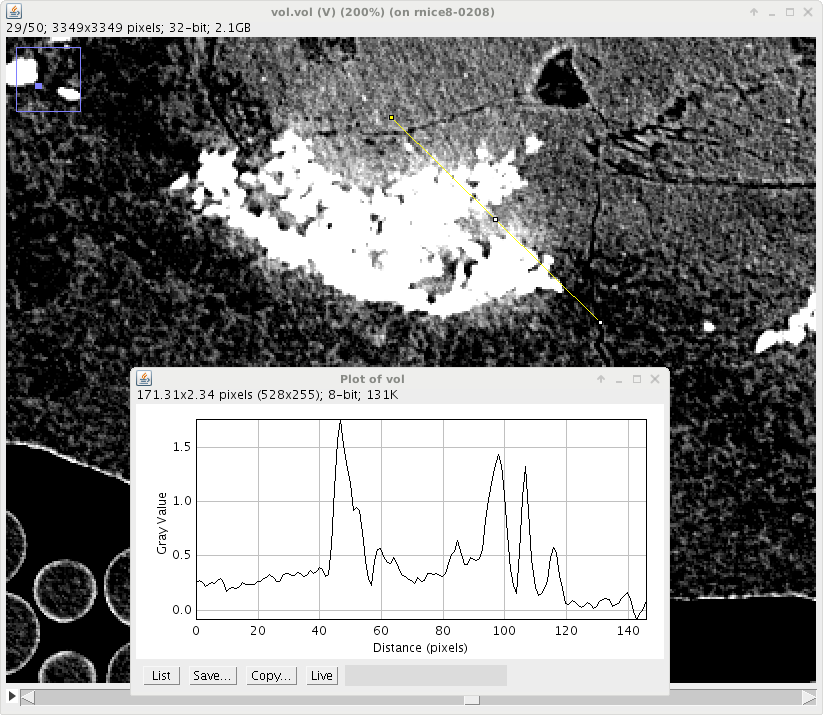Click the Java icon in Plot of vol window
This screenshot has height=715, width=823.
click(144, 378)
